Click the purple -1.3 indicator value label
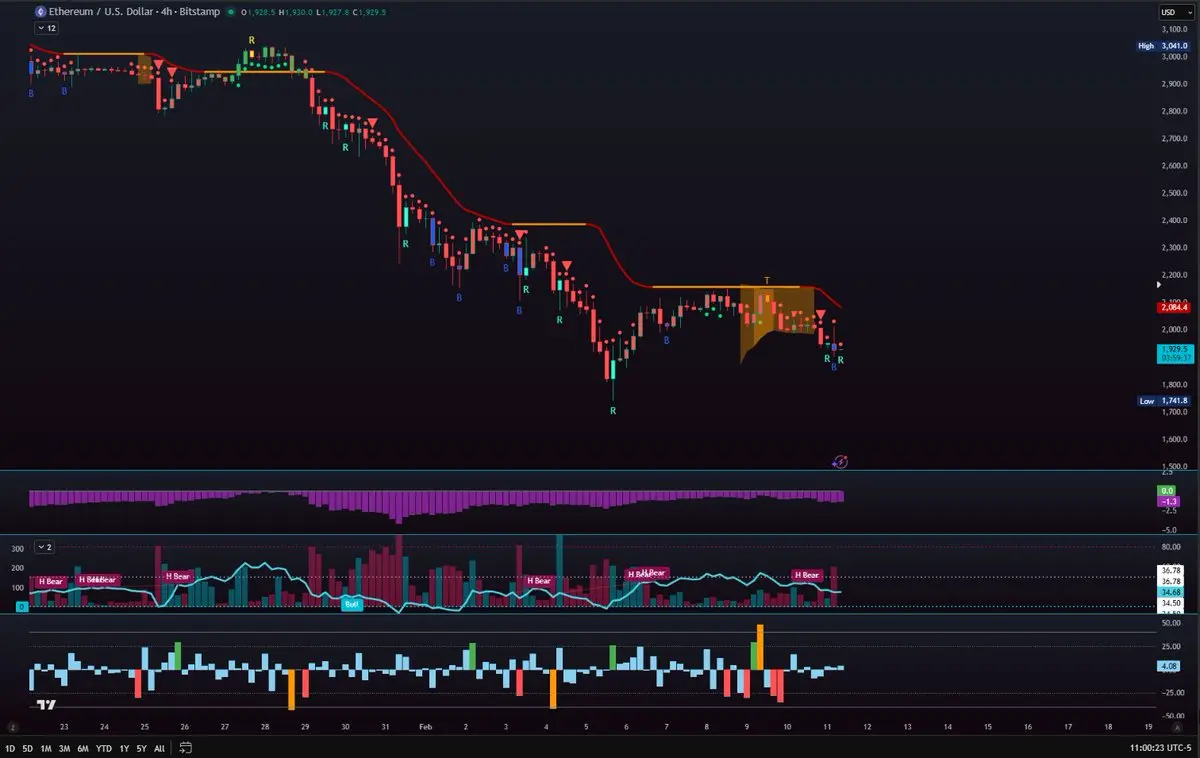The image size is (1200, 758). point(1168,501)
